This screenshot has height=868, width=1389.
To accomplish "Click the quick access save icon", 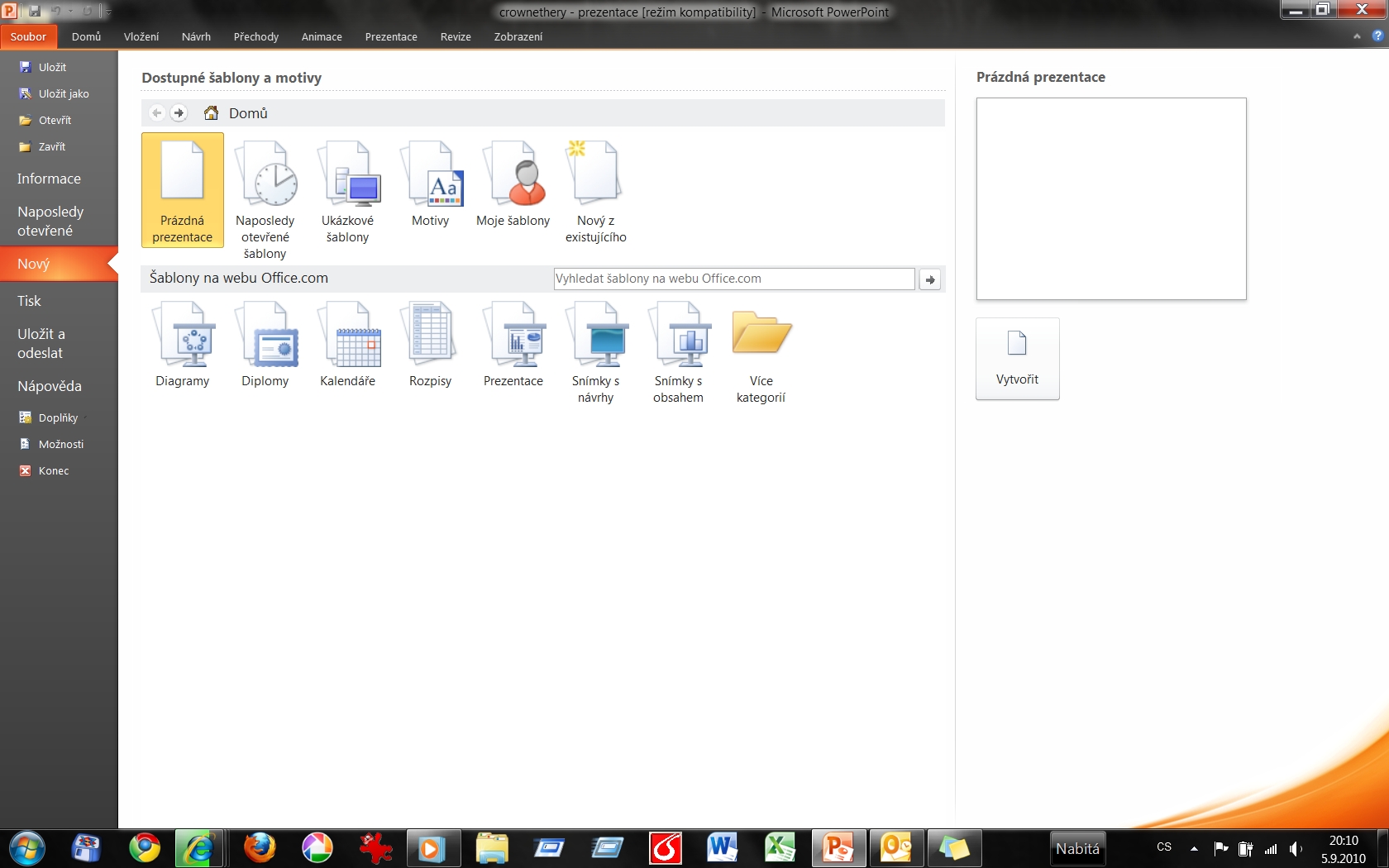I will tap(35, 12).
